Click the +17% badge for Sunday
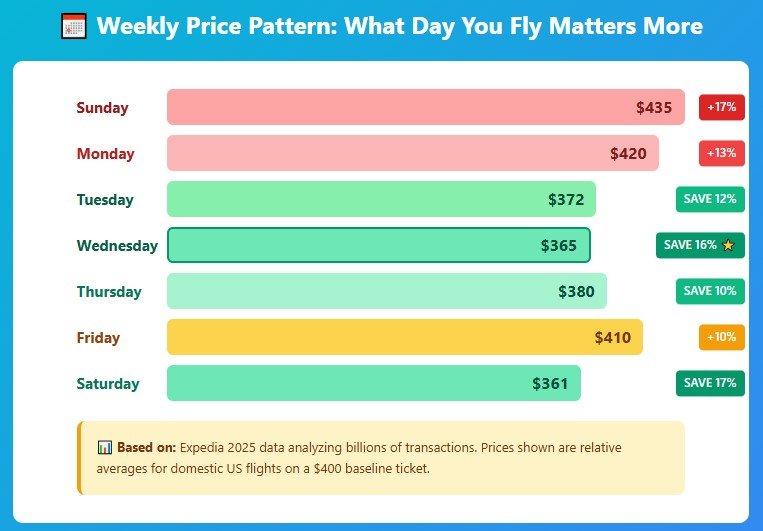 721,107
